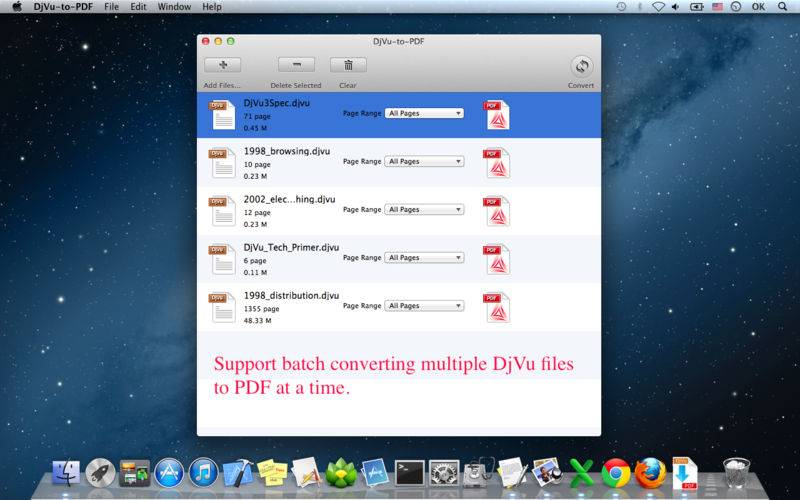
Task: Click the '48.33 M' file size text
Action: 257,320
